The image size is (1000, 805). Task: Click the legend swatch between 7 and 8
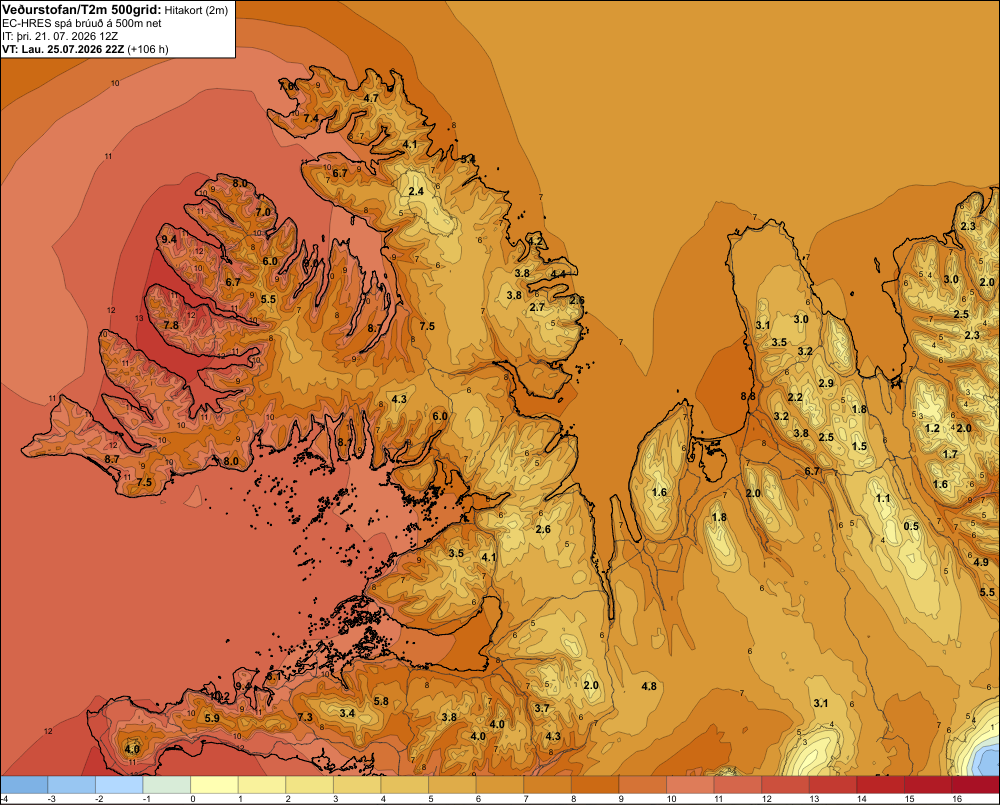point(547,784)
